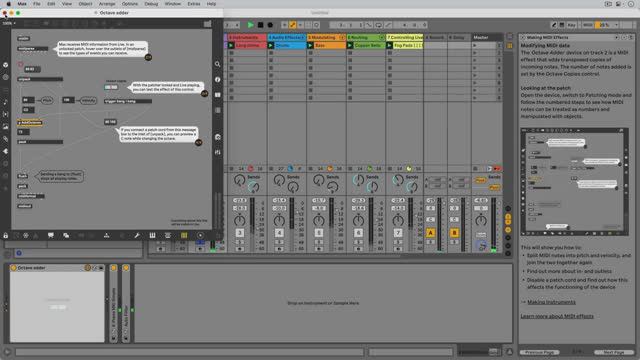Screen dimensions: 640x360
Task: Open the Images icon in Max left toolbar
Action: [5, 127]
